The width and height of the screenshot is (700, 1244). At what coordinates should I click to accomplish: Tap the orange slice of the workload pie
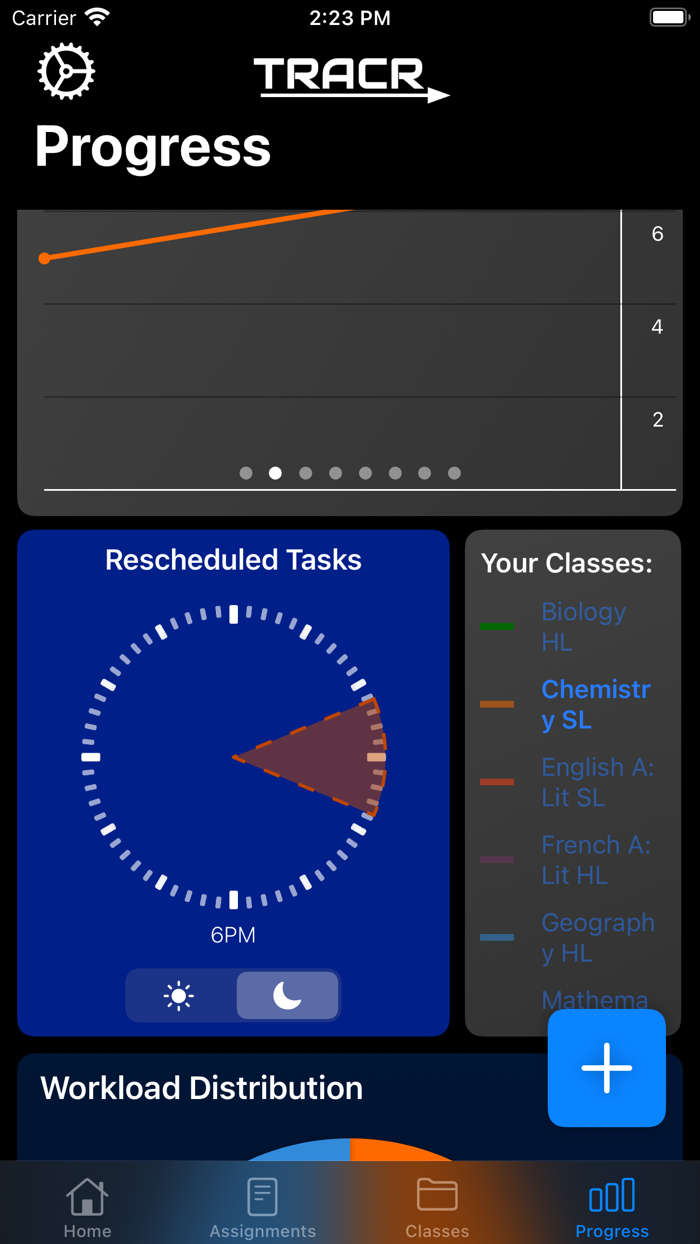390,1150
